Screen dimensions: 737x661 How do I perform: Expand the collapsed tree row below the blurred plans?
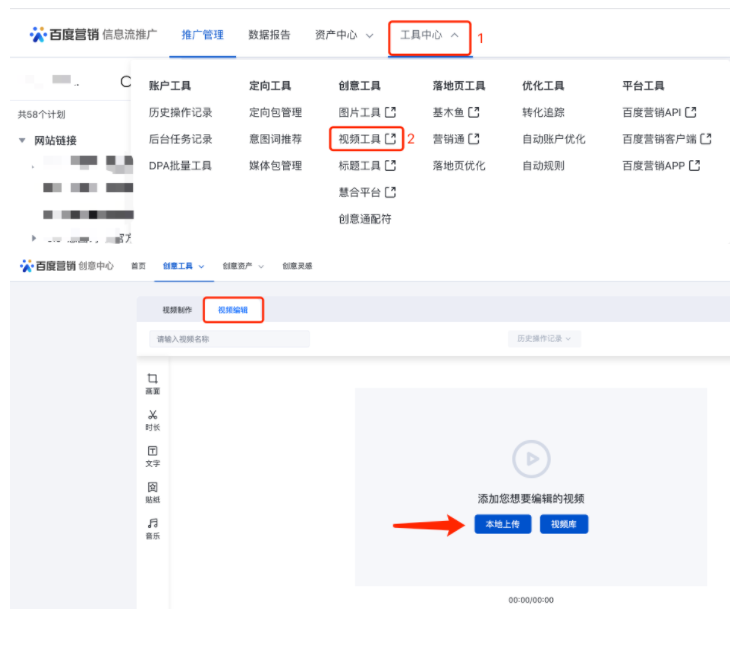pos(33,238)
